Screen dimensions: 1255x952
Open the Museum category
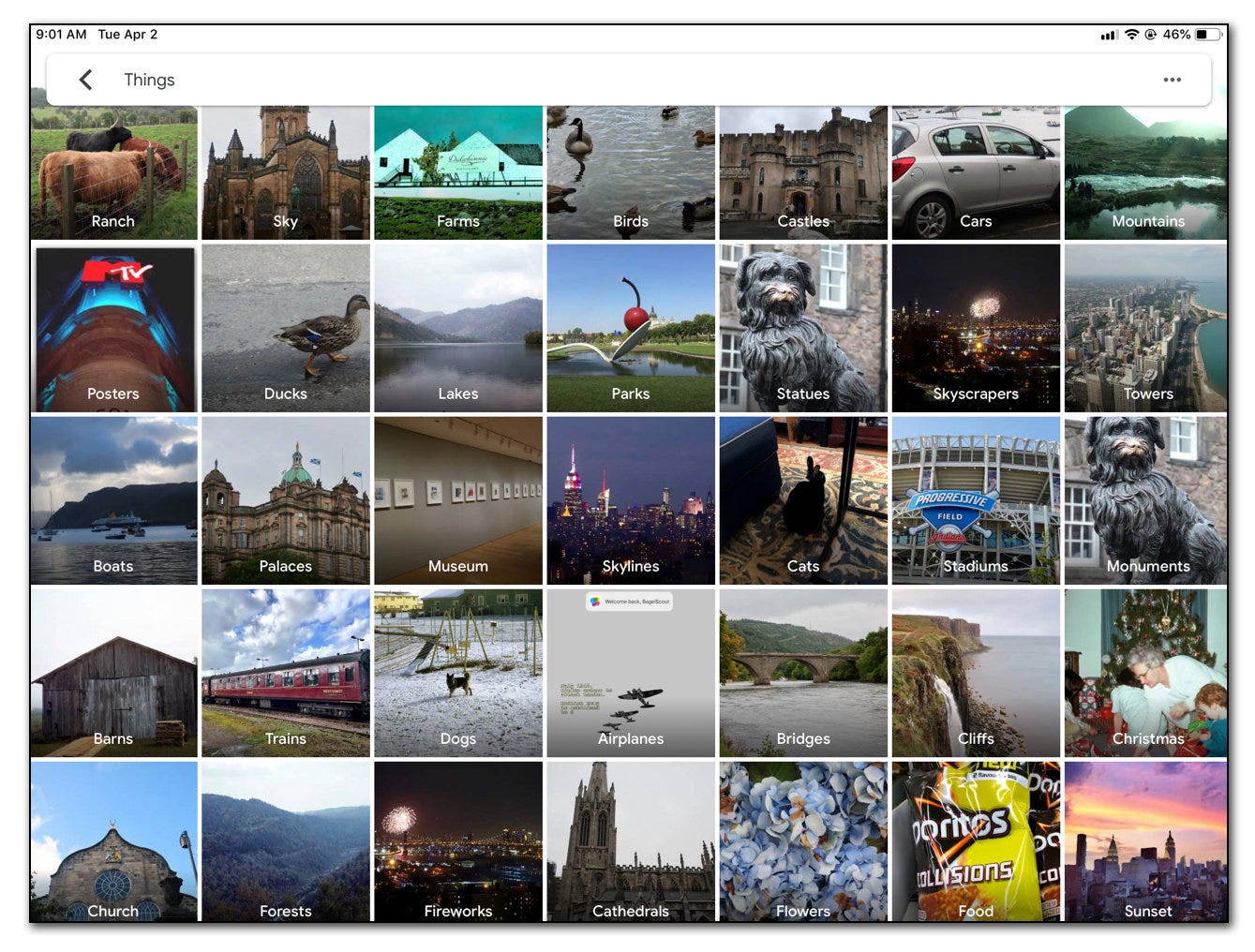click(458, 500)
